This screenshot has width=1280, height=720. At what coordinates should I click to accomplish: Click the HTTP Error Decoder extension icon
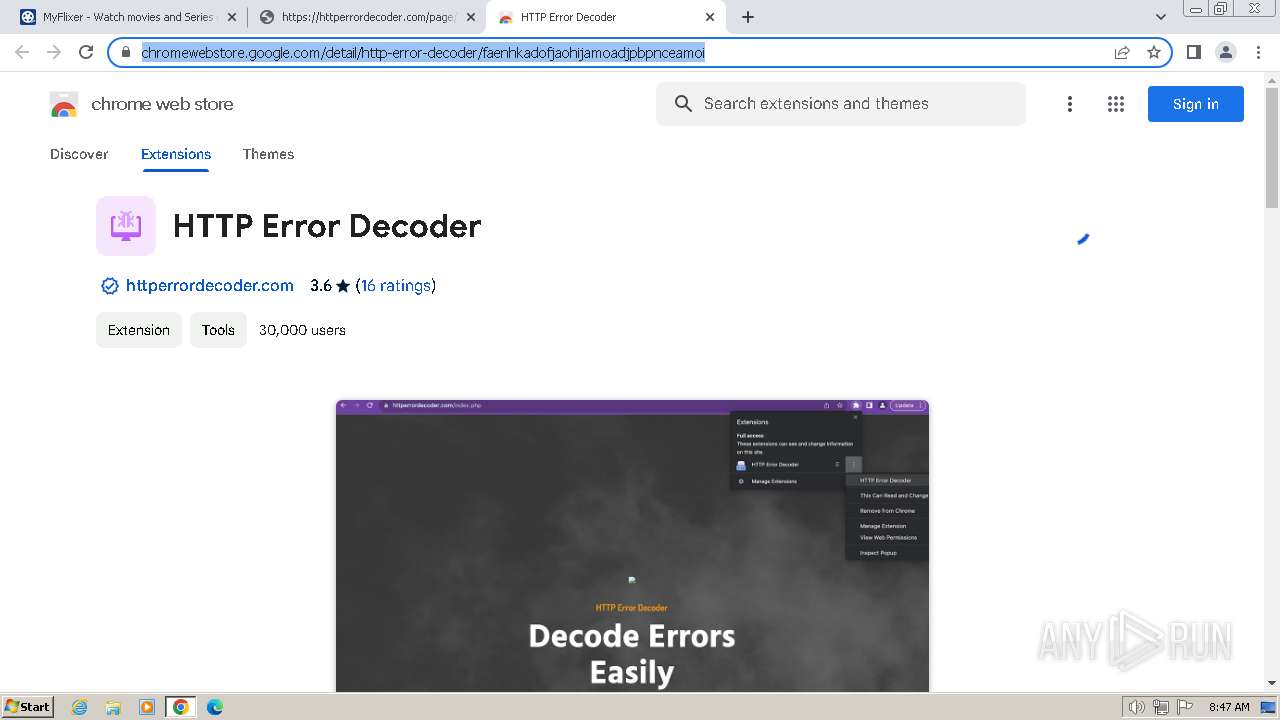126,226
